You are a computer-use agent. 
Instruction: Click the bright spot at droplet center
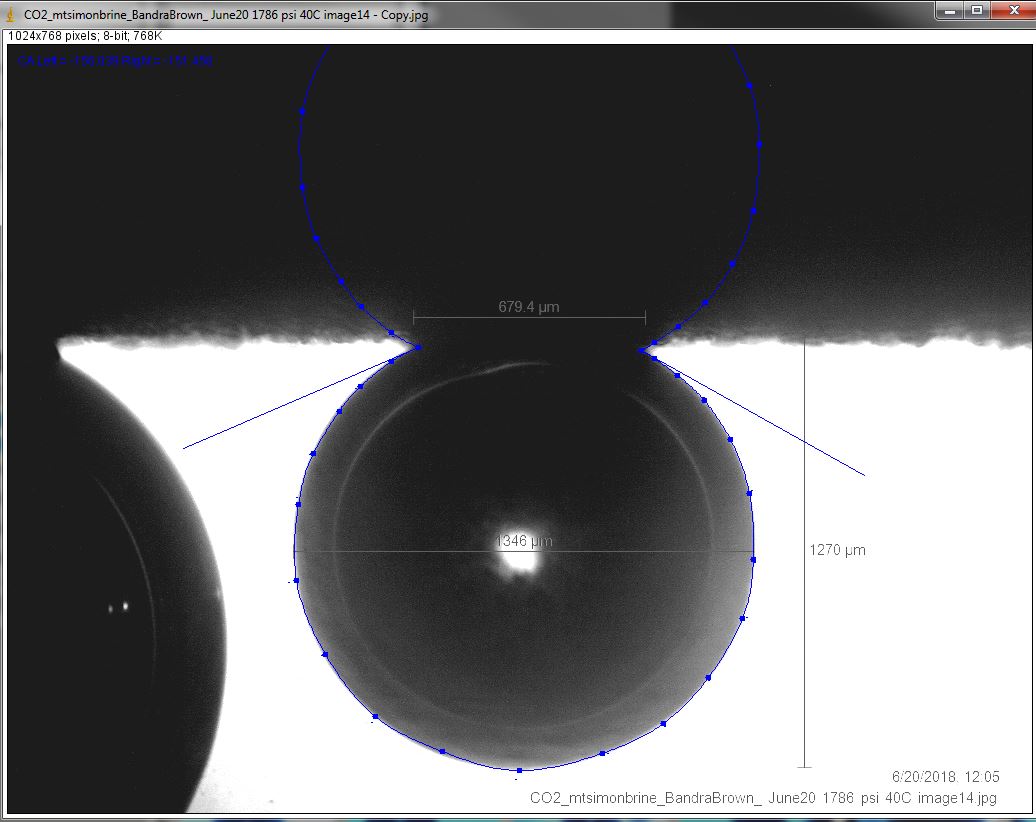click(520, 559)
